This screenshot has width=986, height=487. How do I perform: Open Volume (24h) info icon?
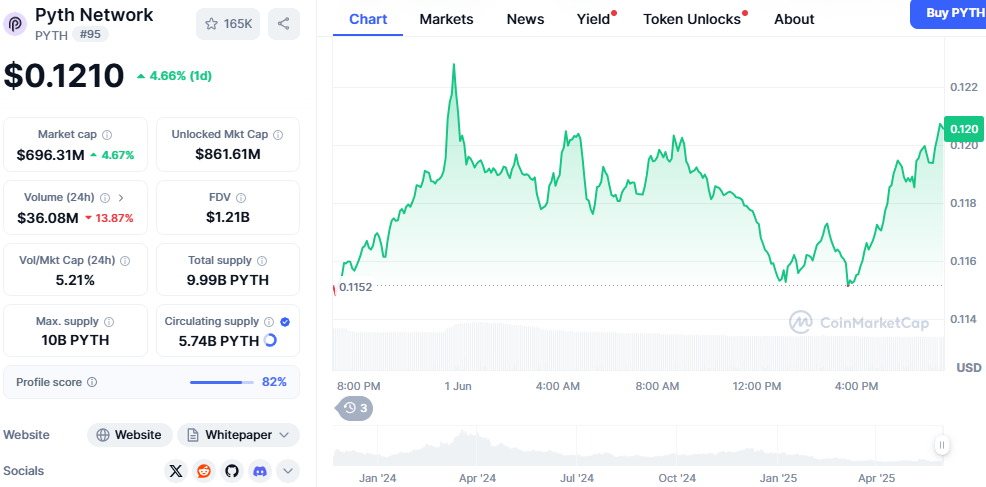(x=105, y=198)
